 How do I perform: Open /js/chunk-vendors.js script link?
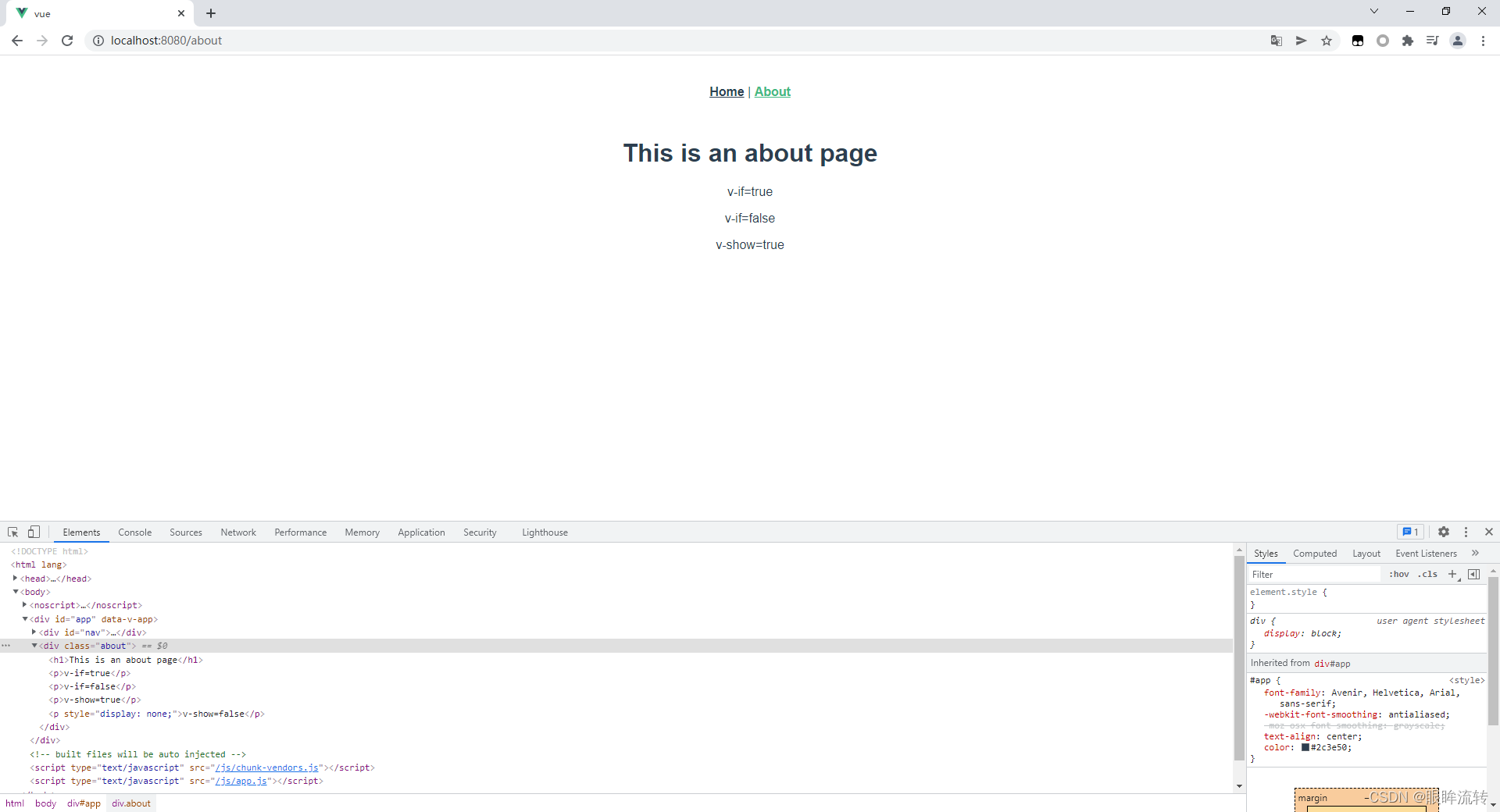click(267, 767)
